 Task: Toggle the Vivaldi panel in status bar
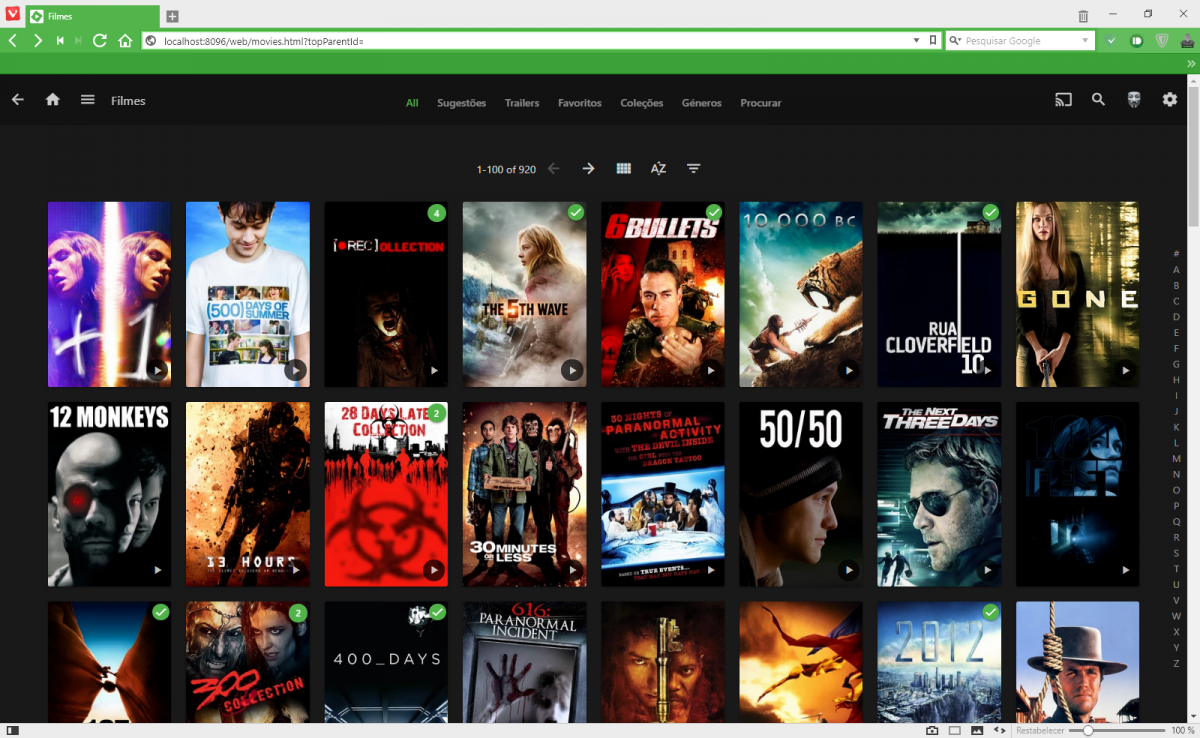point(13,731)
